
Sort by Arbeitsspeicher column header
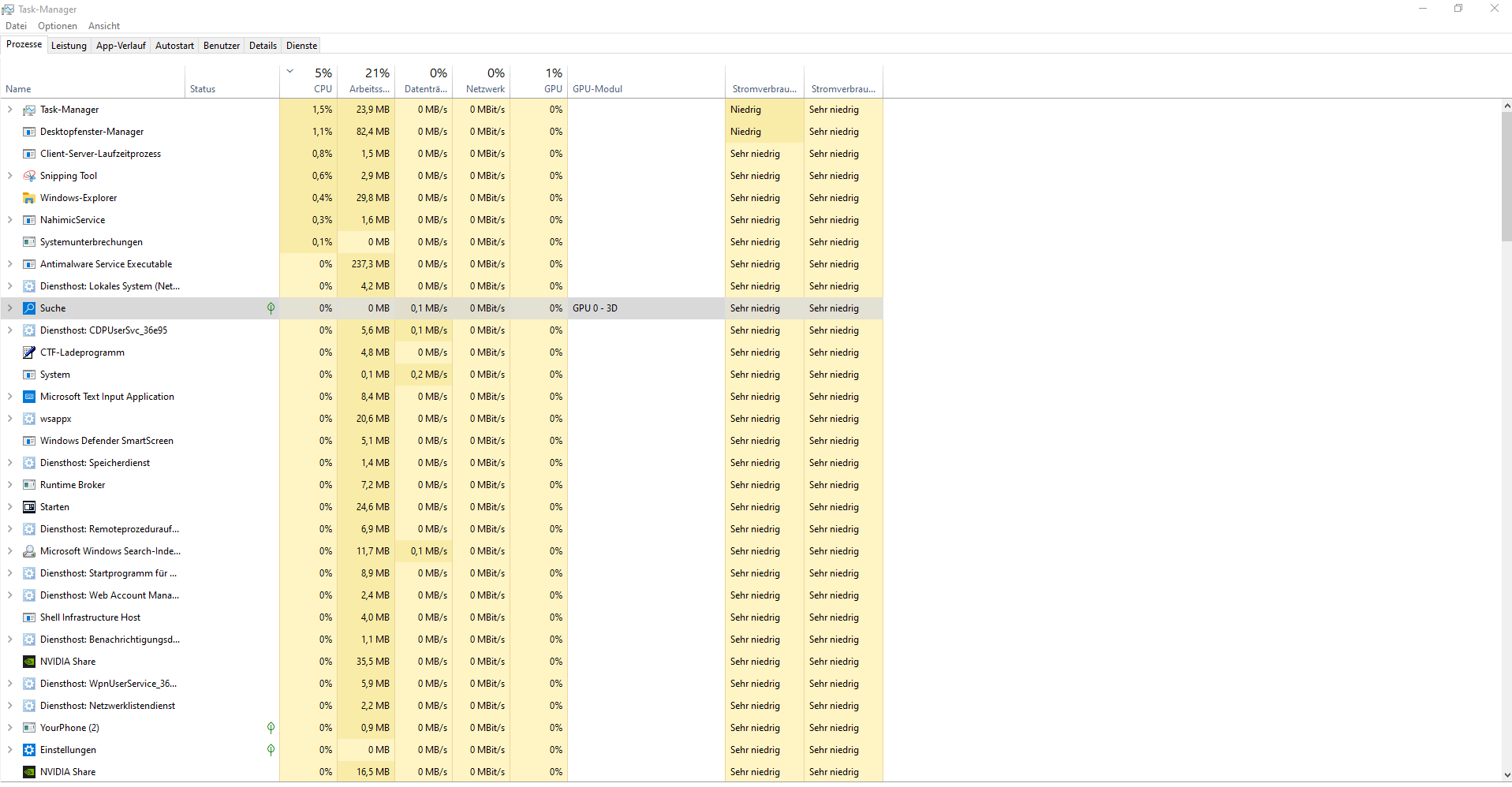(366, 80)
